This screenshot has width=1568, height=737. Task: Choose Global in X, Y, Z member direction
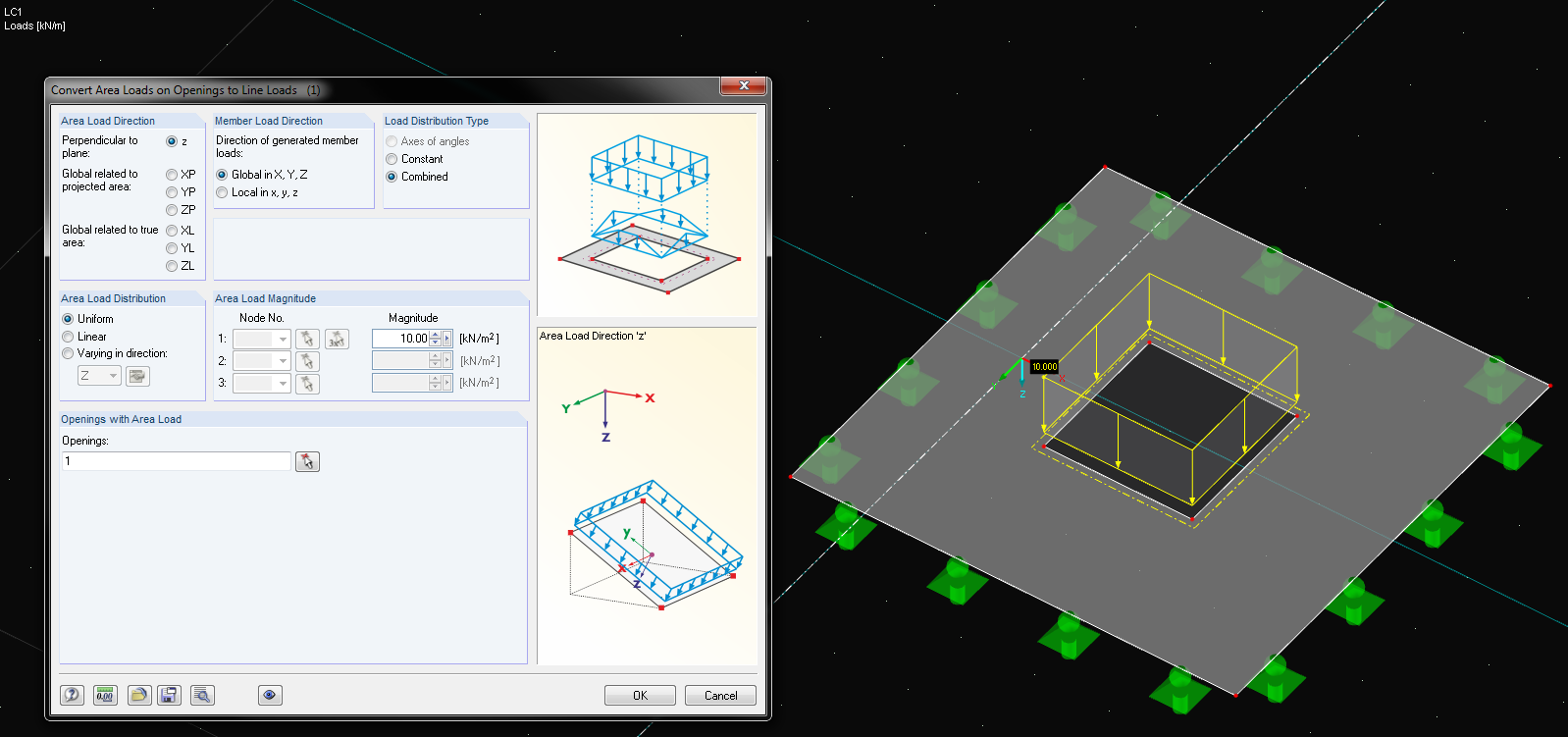[222, 175]
